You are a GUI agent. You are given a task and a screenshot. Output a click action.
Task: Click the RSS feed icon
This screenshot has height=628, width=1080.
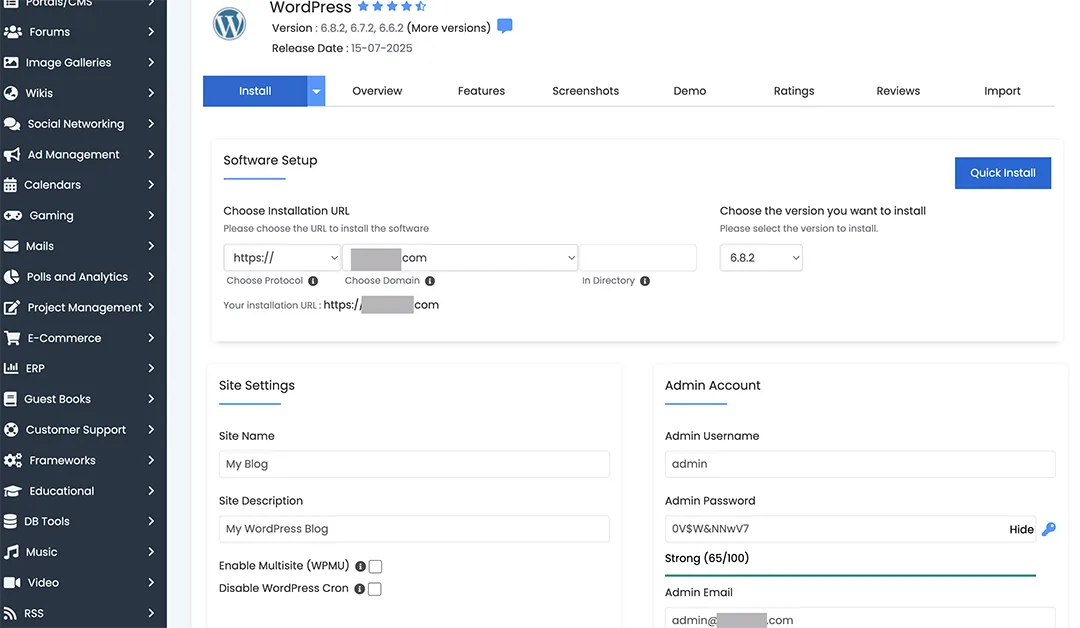(x=10, y=613)
